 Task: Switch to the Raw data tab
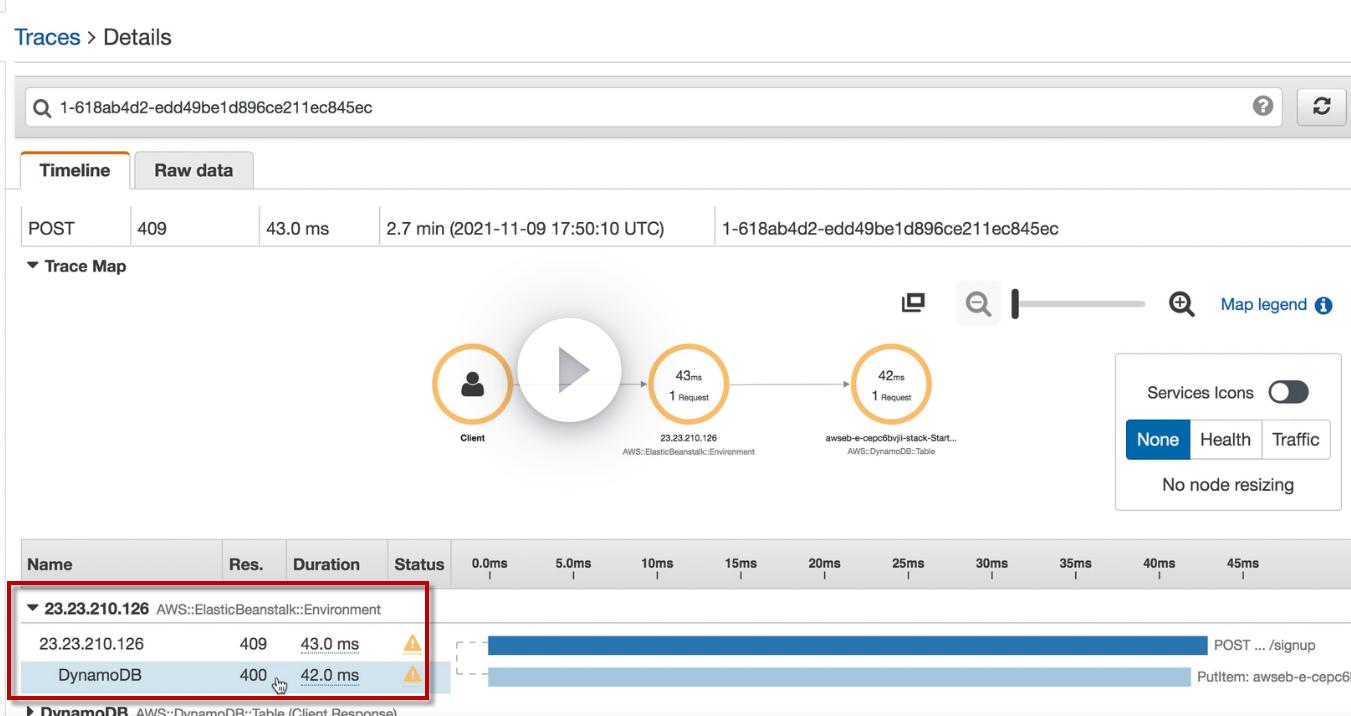194,170
